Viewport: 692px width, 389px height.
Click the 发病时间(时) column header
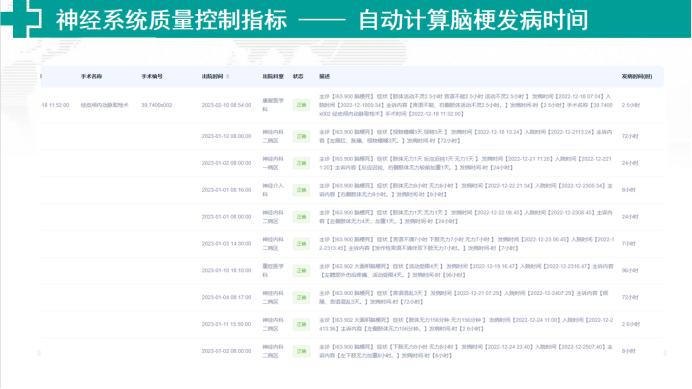pos(637,76)
